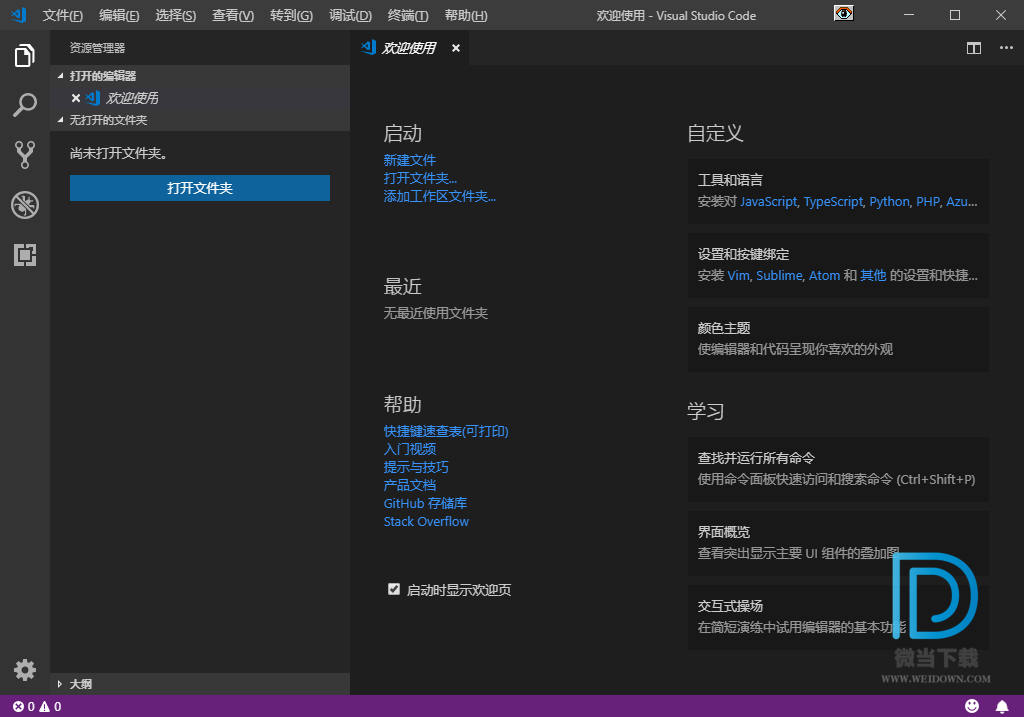Close 欢迎使用 in the open editors list
Screen dimensions: 1024x717
click(x=76, y=98)
